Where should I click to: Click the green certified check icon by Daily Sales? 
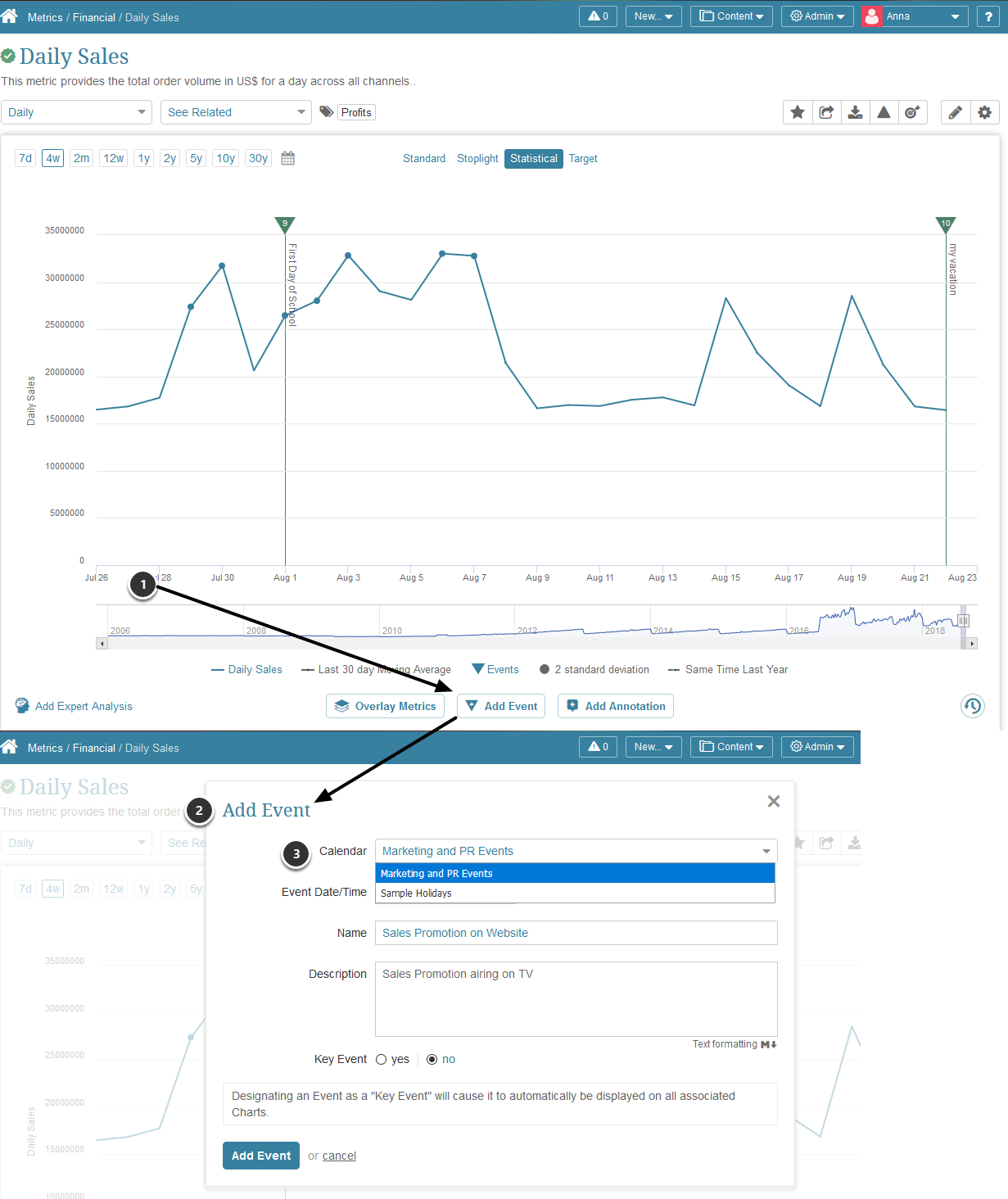[x=8, y=56]
